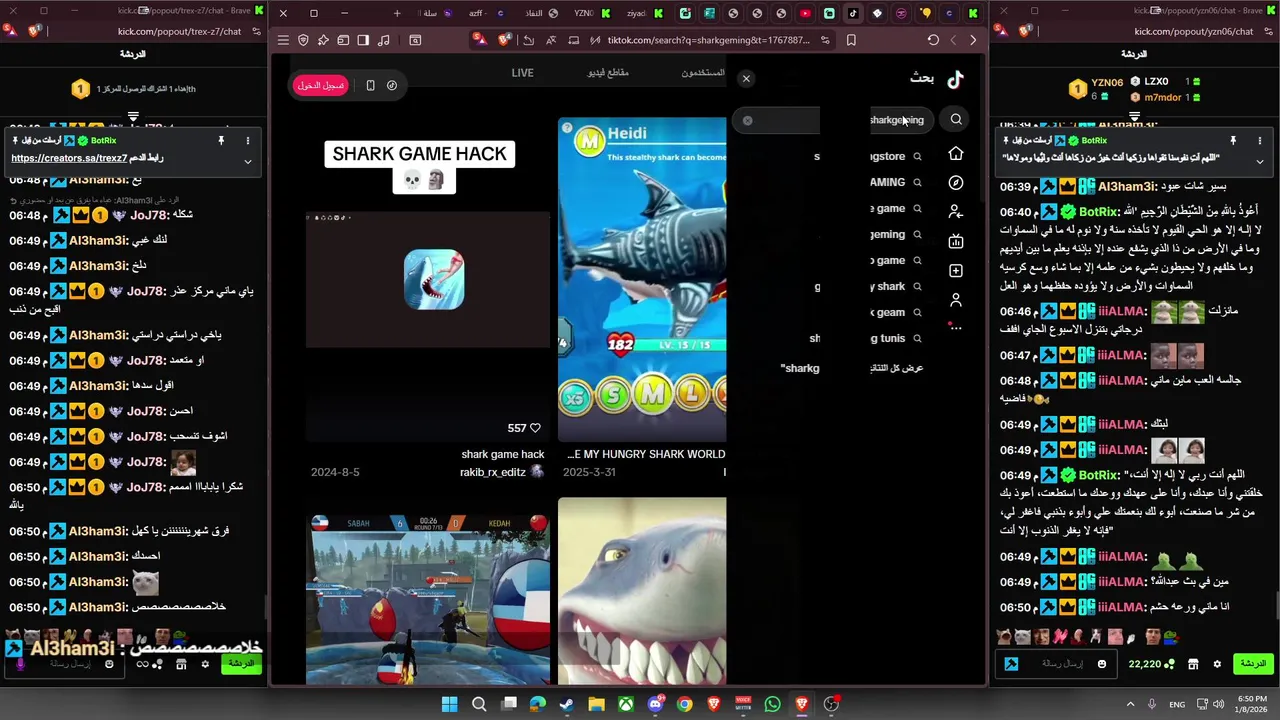Click green 'الدردشة' button in left chat
Screen dimensions: 1280x720
tap(241, 663)
